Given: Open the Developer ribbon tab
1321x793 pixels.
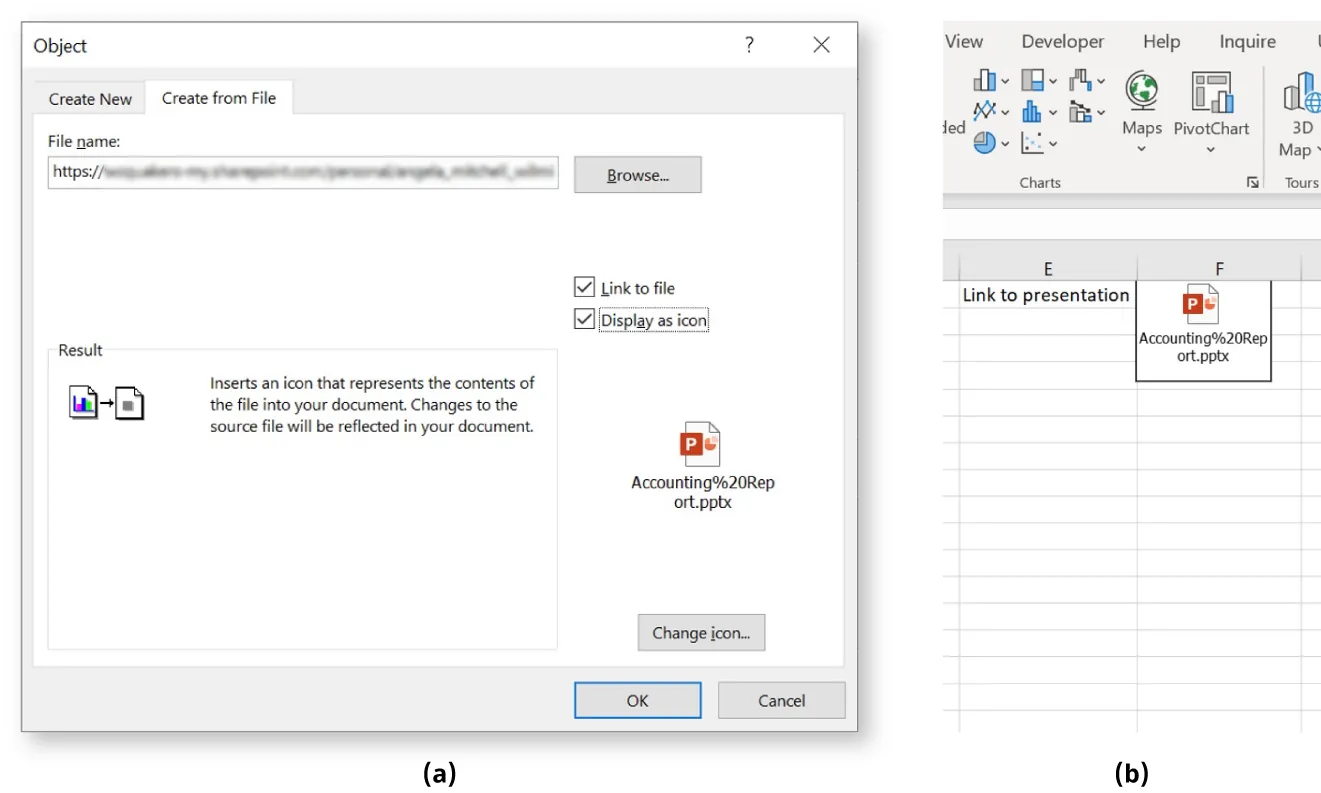Looking at the screenshot, I should (1062, 41).
